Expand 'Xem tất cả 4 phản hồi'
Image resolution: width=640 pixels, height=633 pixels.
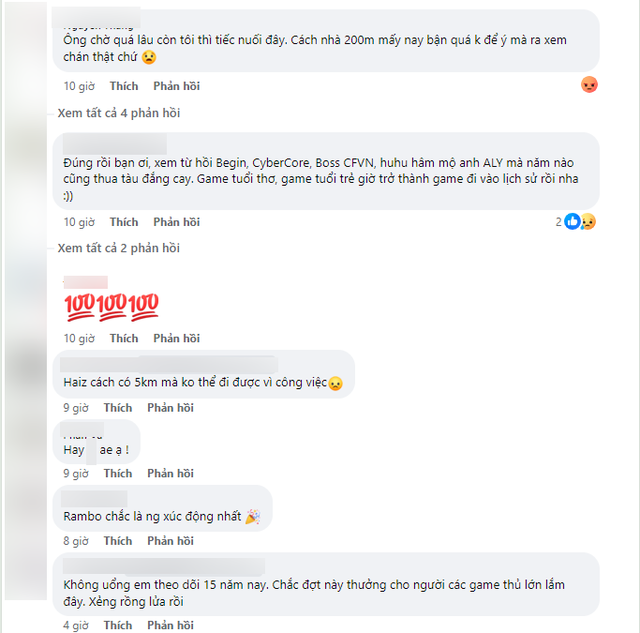pos(119,113)
